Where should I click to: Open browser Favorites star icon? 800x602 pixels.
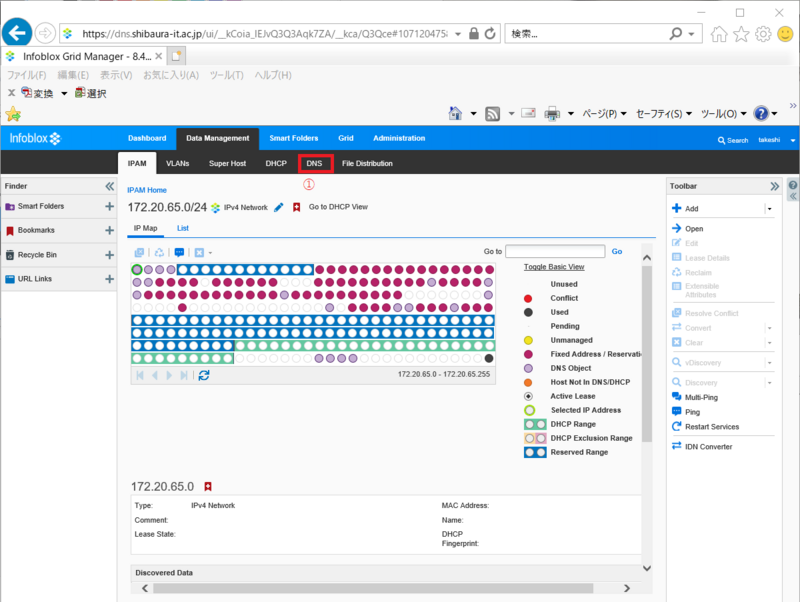coord(741,34)
